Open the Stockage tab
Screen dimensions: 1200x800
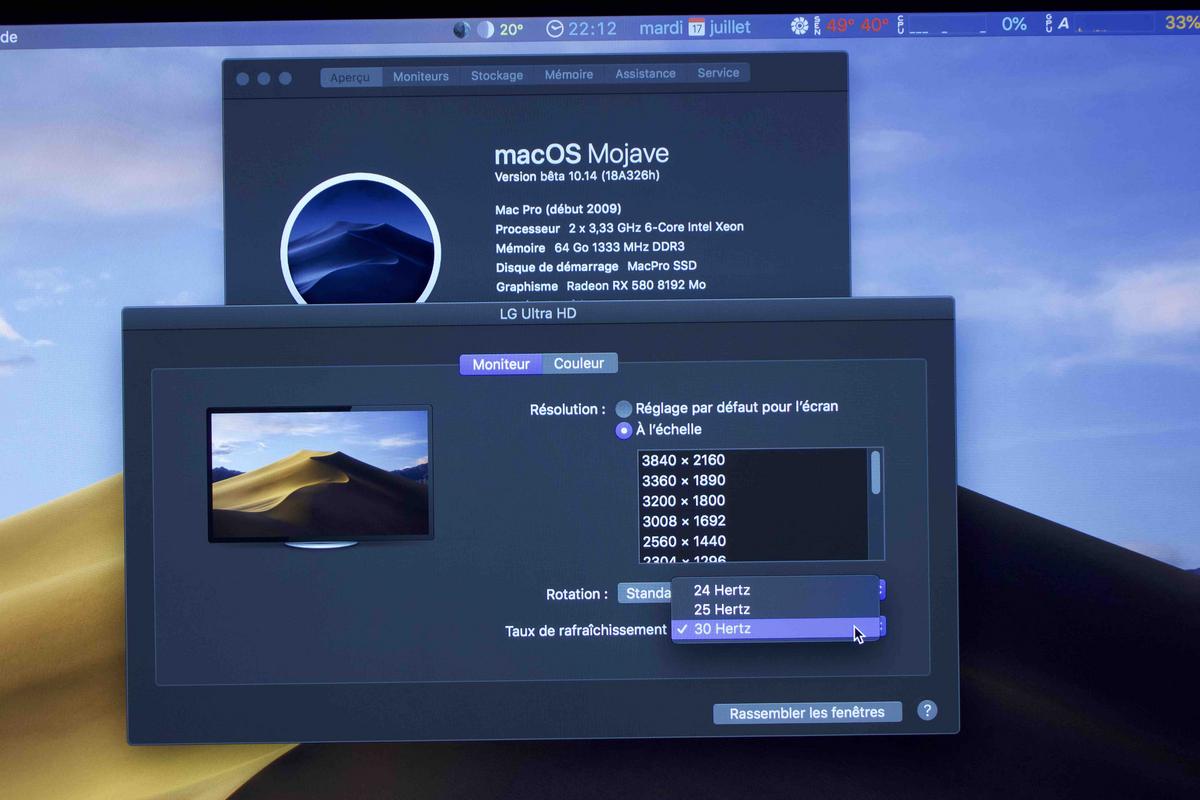(497, 75)
